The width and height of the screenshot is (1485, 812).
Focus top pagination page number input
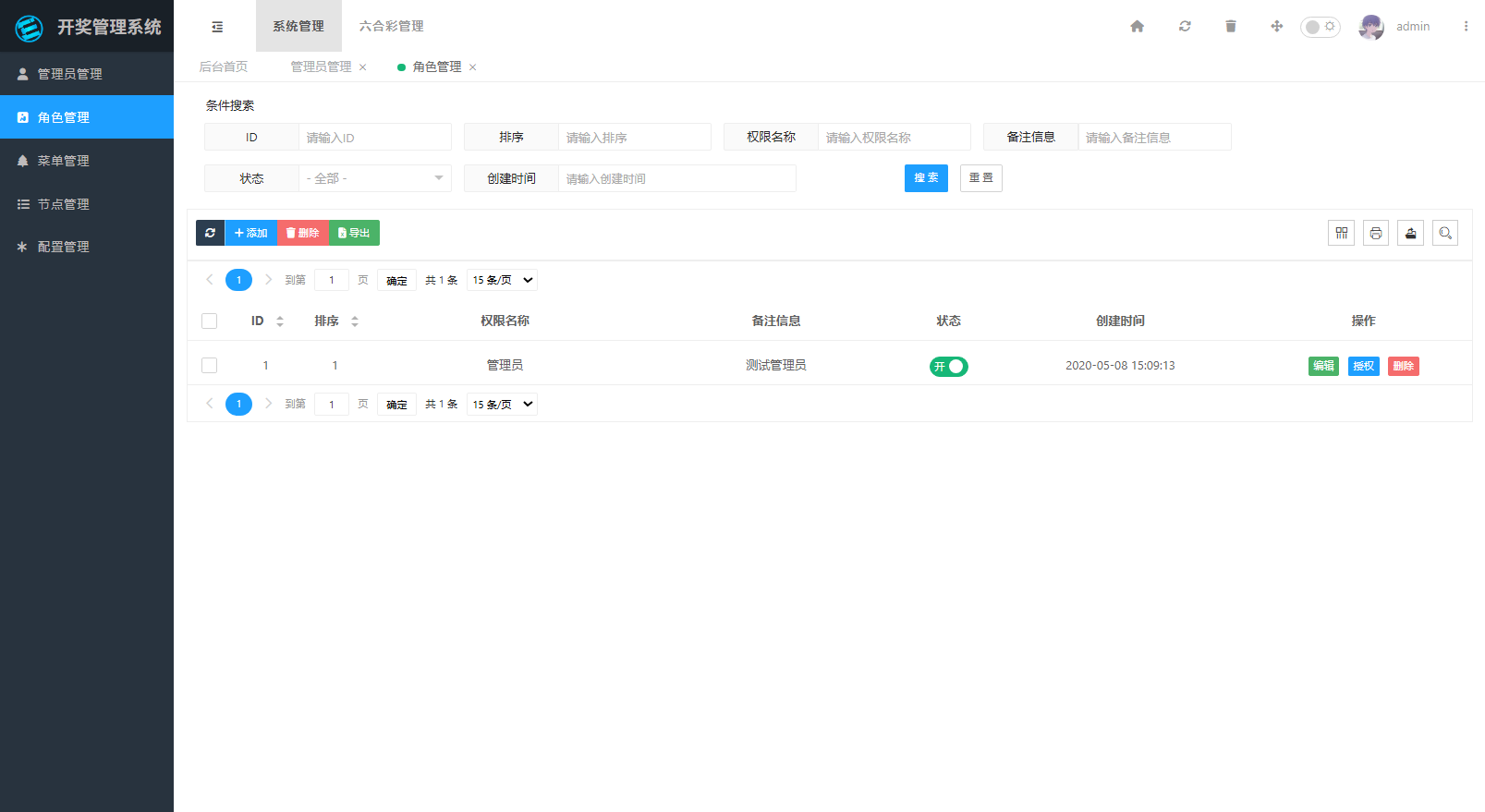click(x=332, y=280)
